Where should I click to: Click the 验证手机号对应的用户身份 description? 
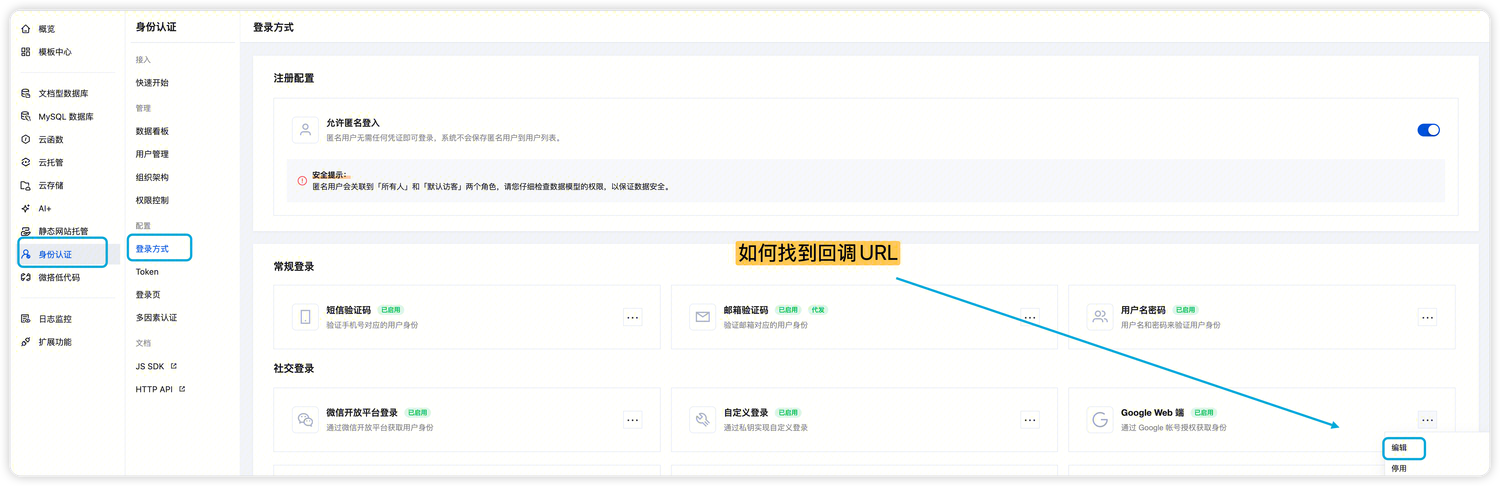click(x=373, y=325)
